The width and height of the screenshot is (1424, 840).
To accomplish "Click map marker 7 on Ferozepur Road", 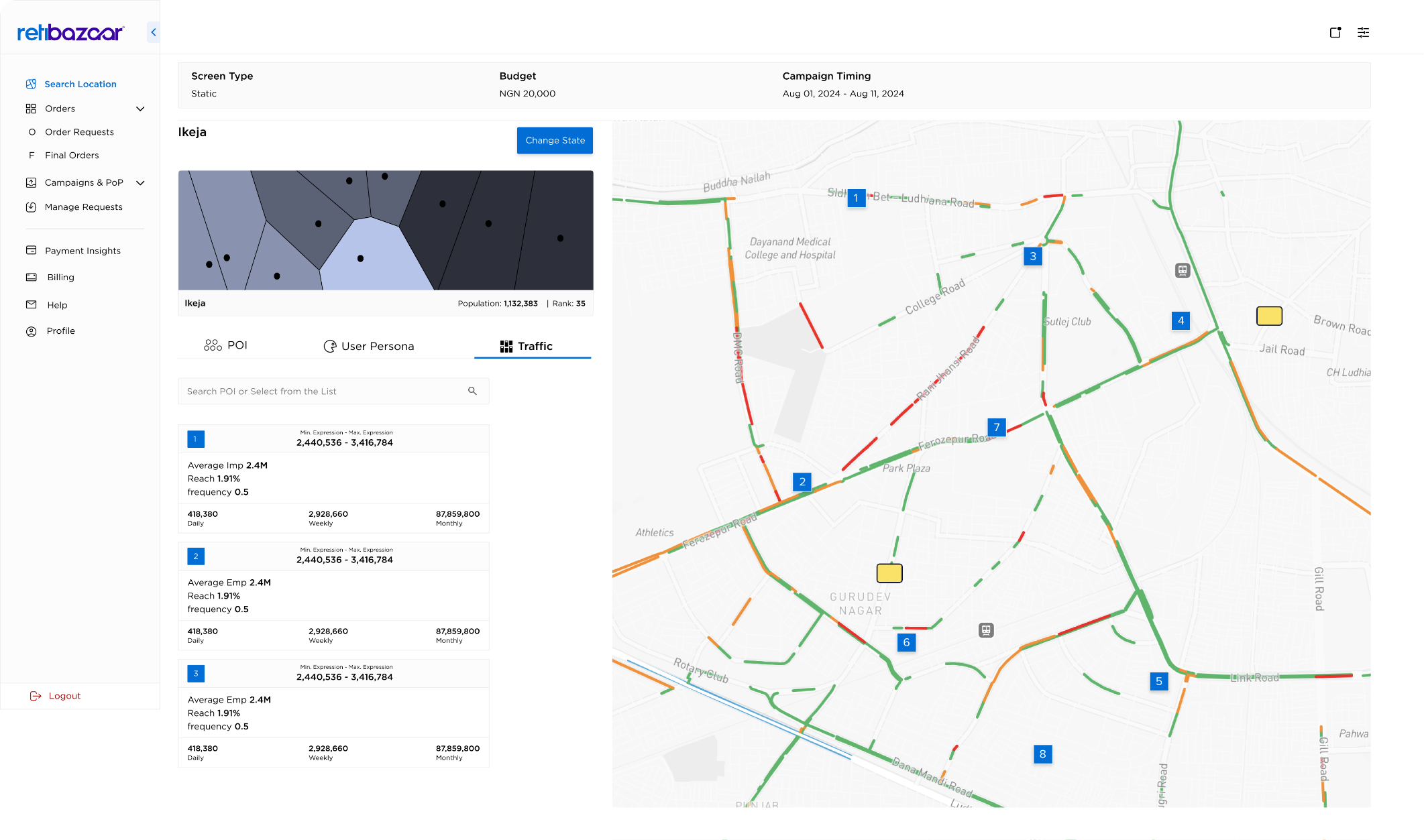I will tap(997, 427).
